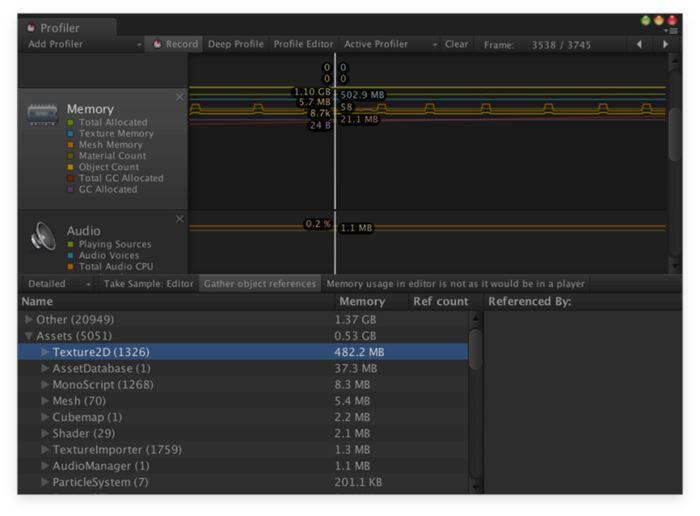Step to the next frame arrow
The width and height of the screenshot is (700, 516).
click(666, 44)
